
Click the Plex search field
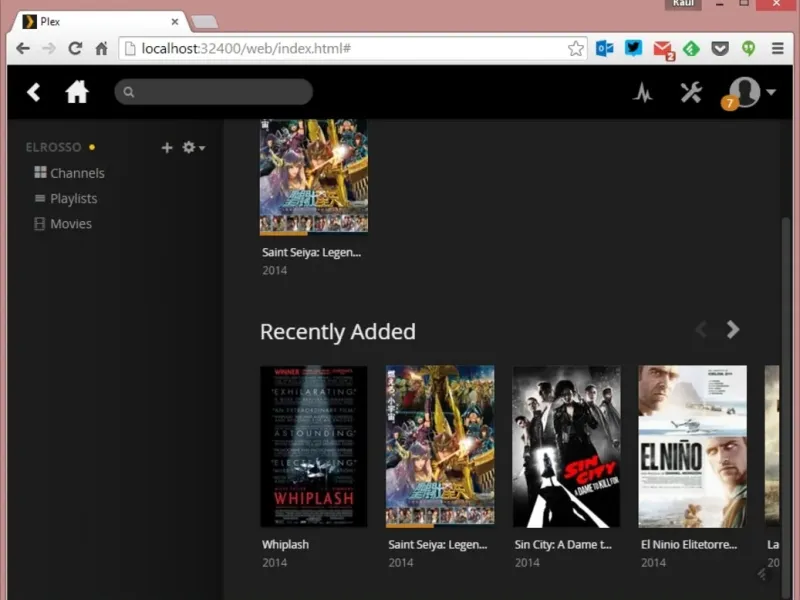click(x=214, y=92)
